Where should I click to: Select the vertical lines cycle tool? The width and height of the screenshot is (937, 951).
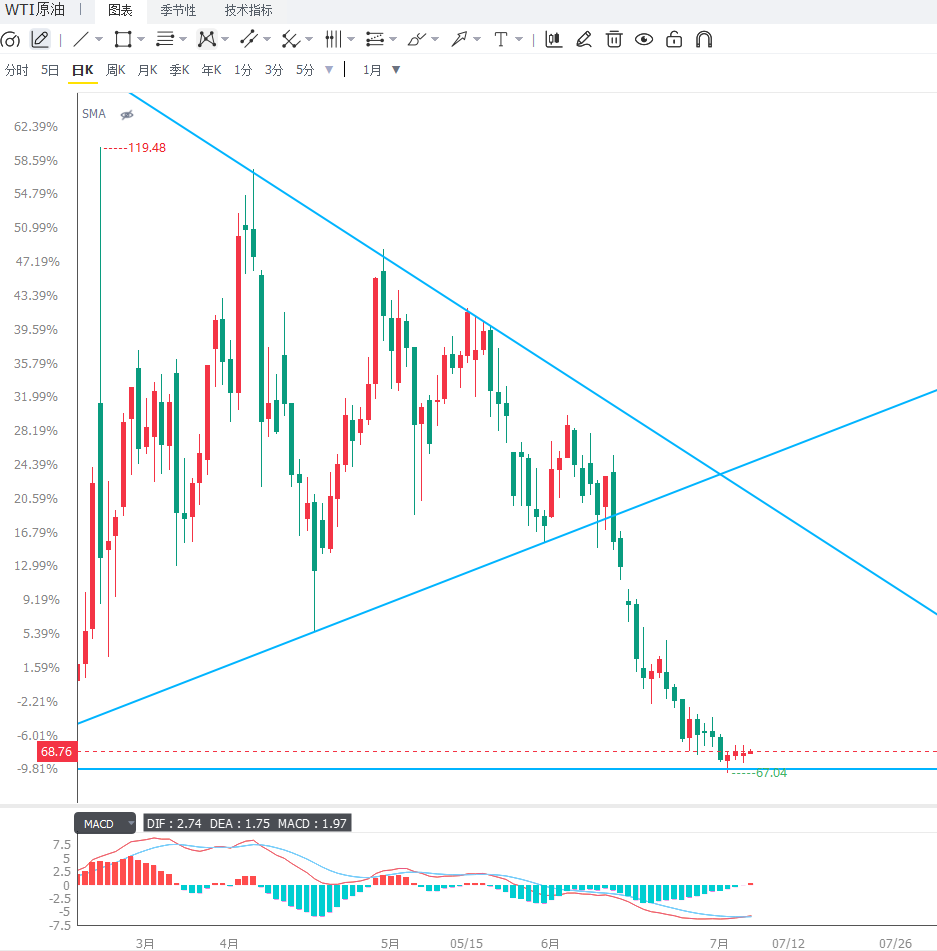tap(333, 39)
